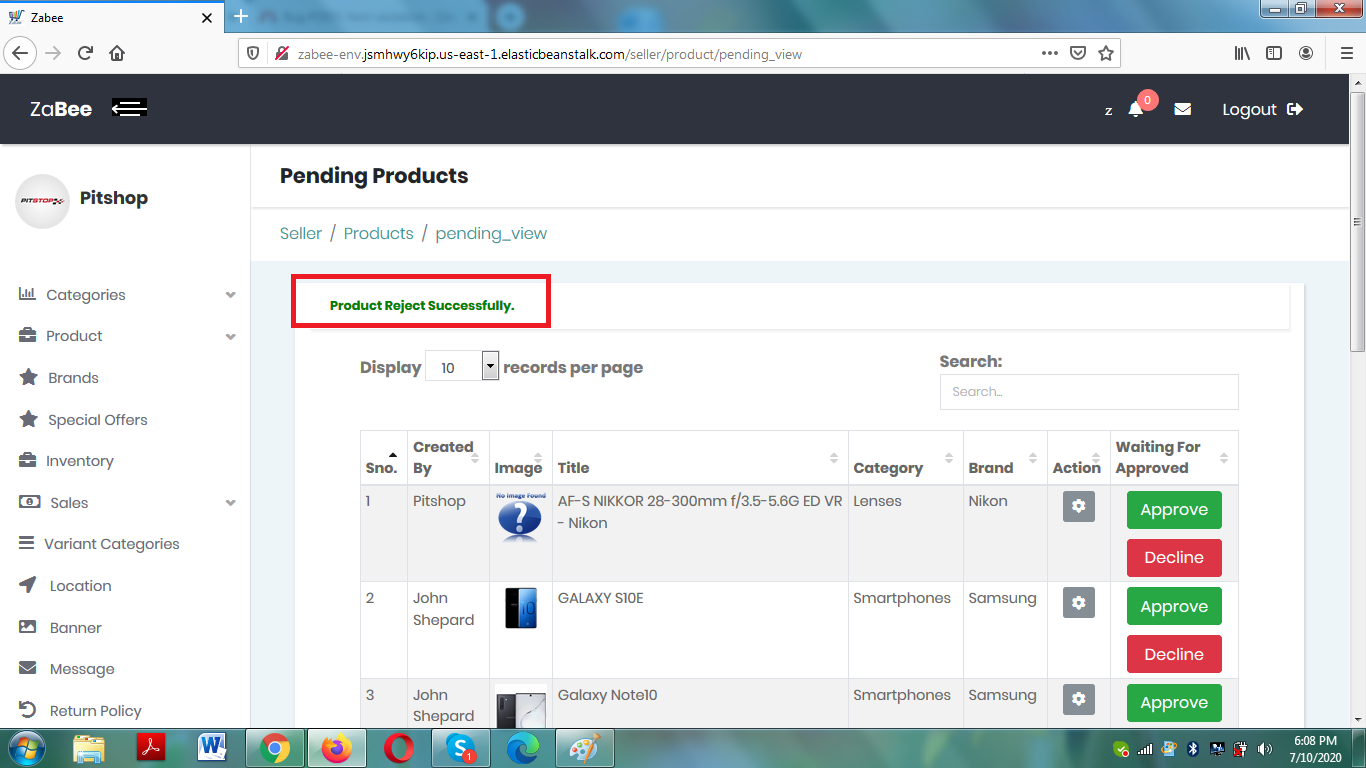Image resolution: width=1366 pixels, height=768 pixels.
Task: Open Microsoft Word from the taskbar
Action: click(212, 748)
